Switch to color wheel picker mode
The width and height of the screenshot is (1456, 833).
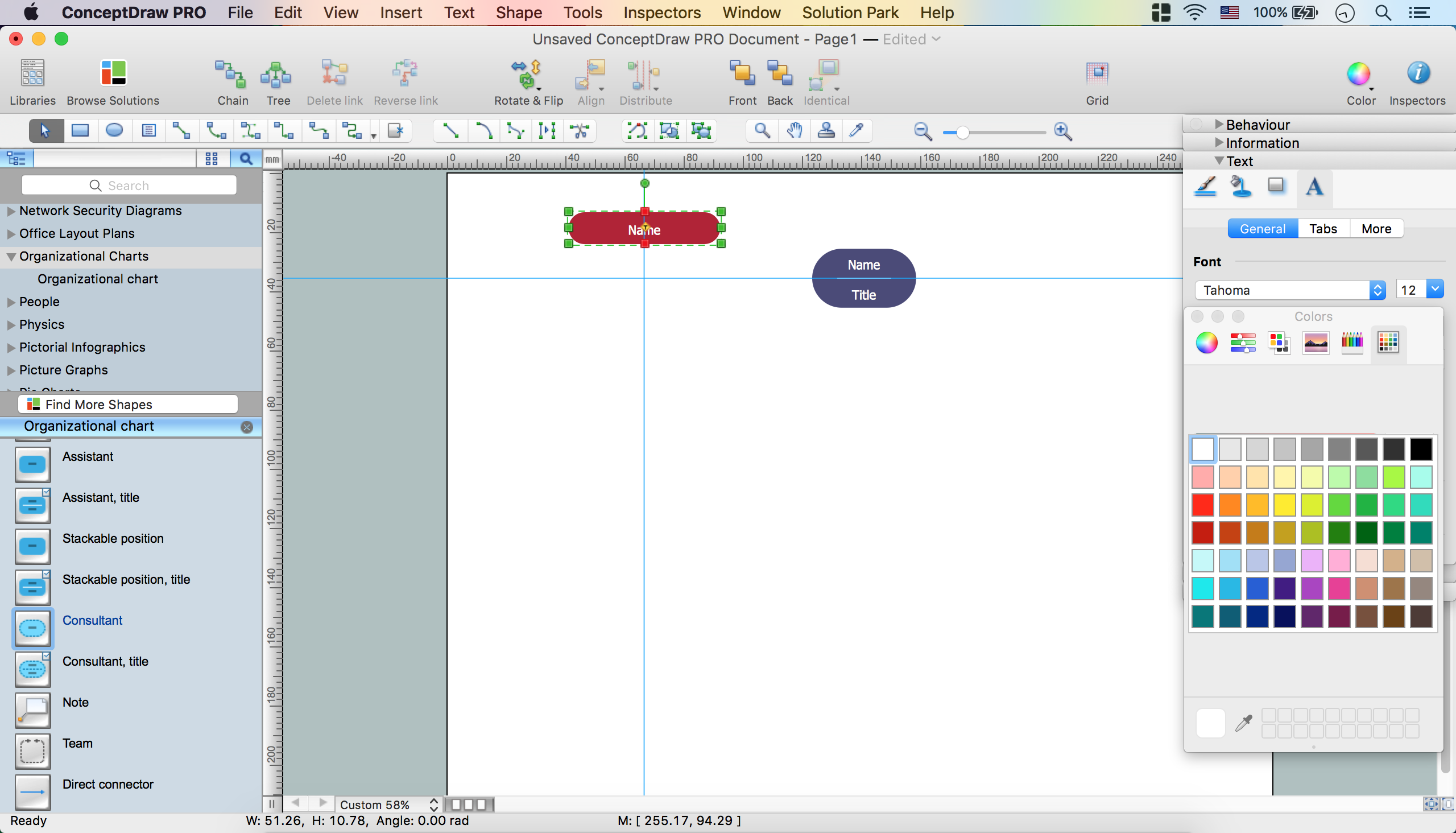click(1207, 343)
